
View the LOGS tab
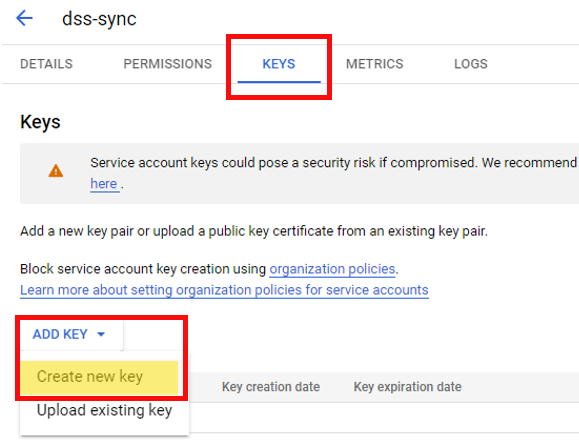[x=471, y=64]
